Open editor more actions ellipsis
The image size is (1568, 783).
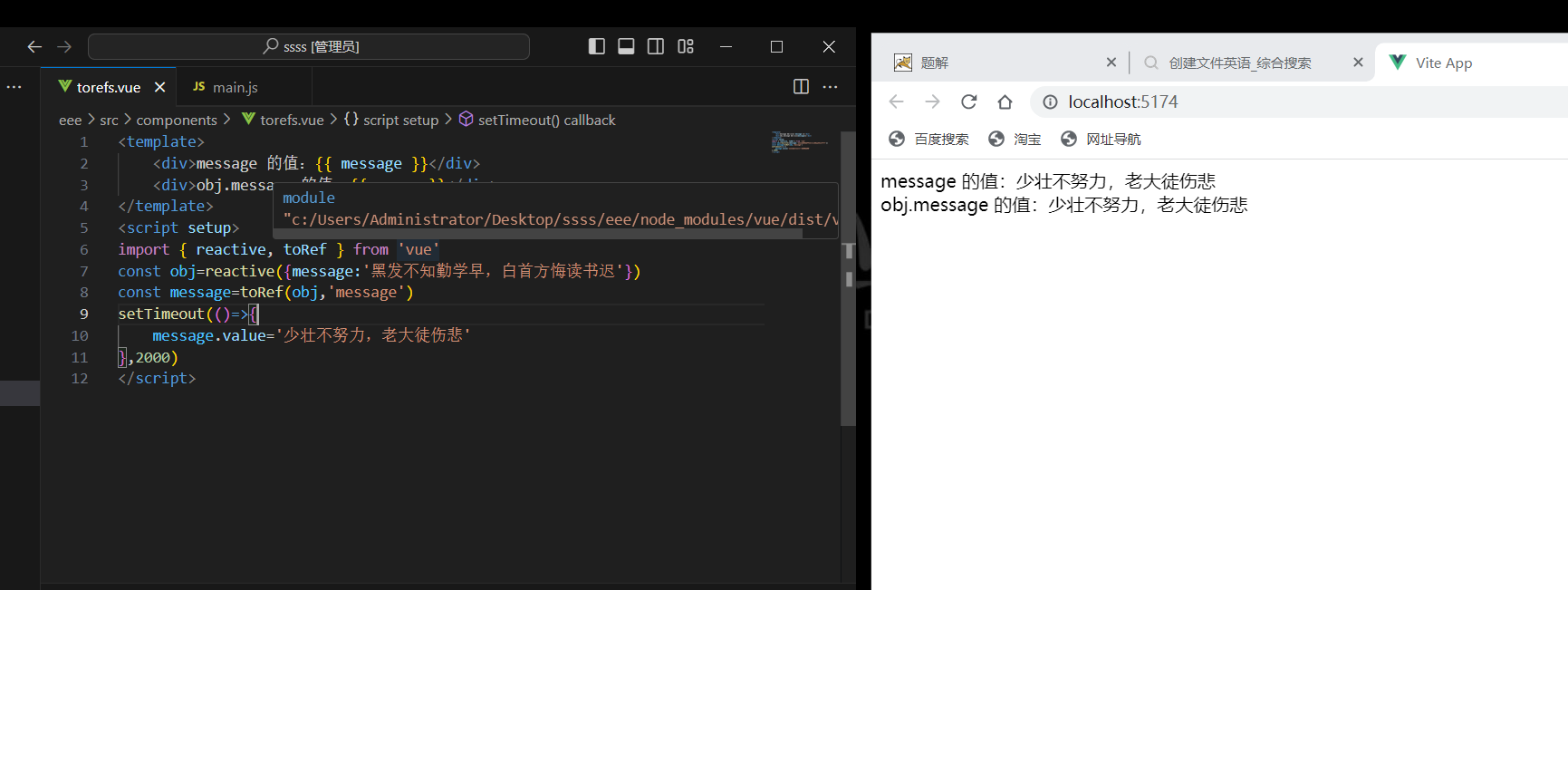click(830, 86)
